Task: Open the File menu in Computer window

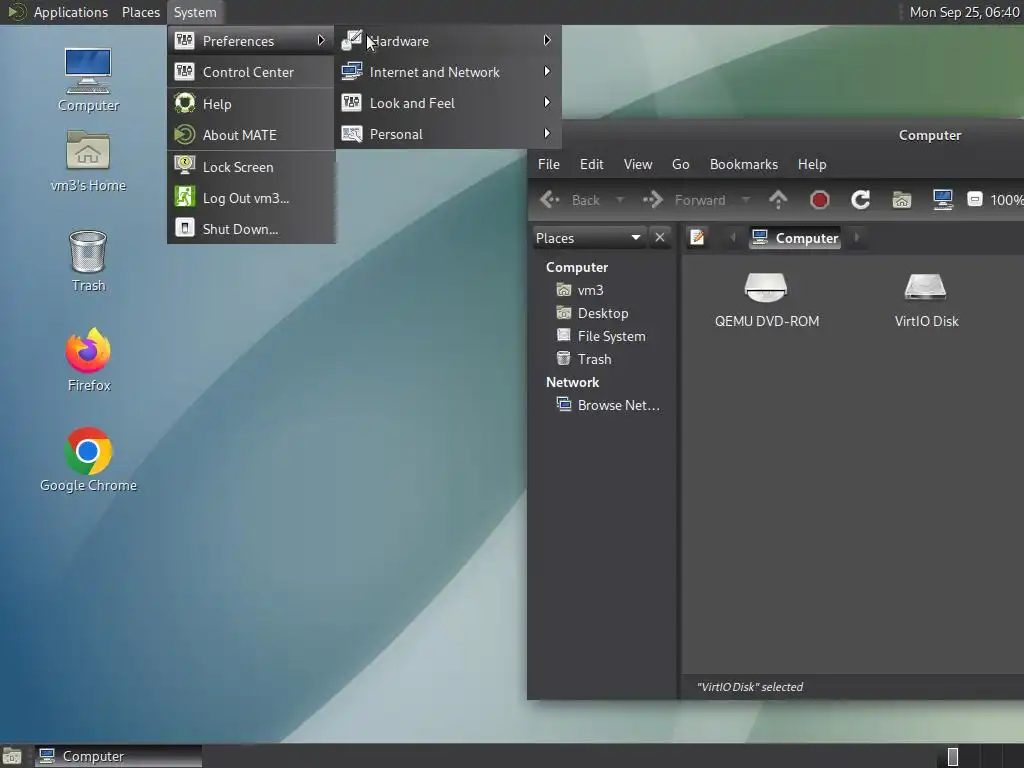Action: pyautogui.click(x=549, y=164)
